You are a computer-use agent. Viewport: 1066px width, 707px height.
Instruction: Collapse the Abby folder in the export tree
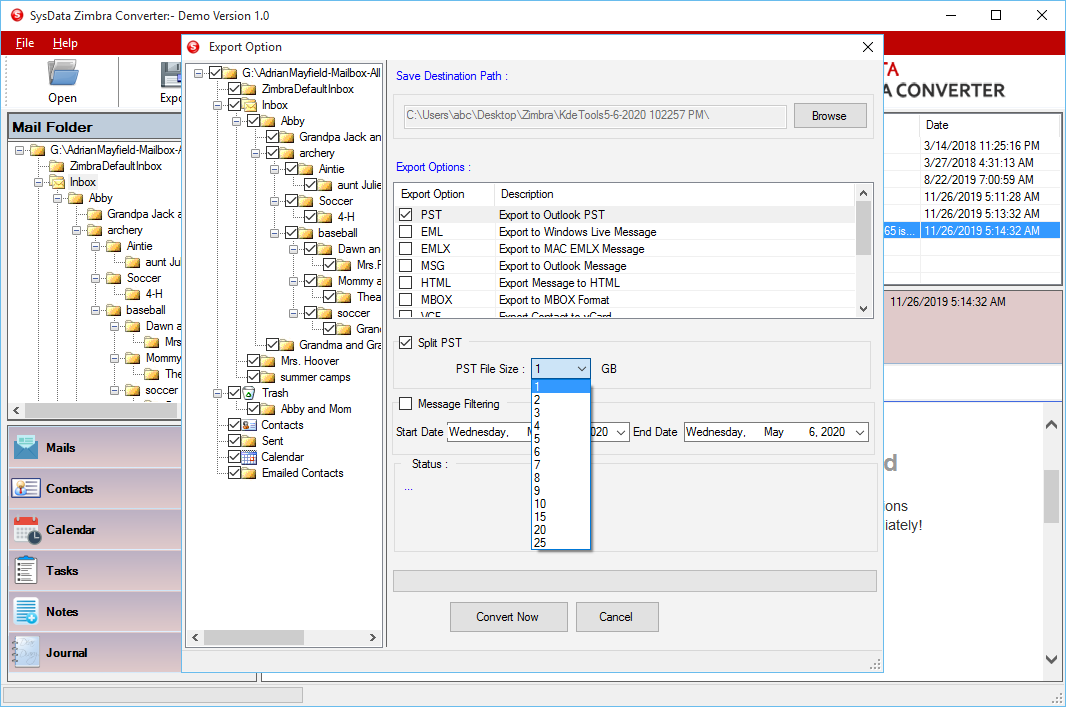[x=237, y=120]
